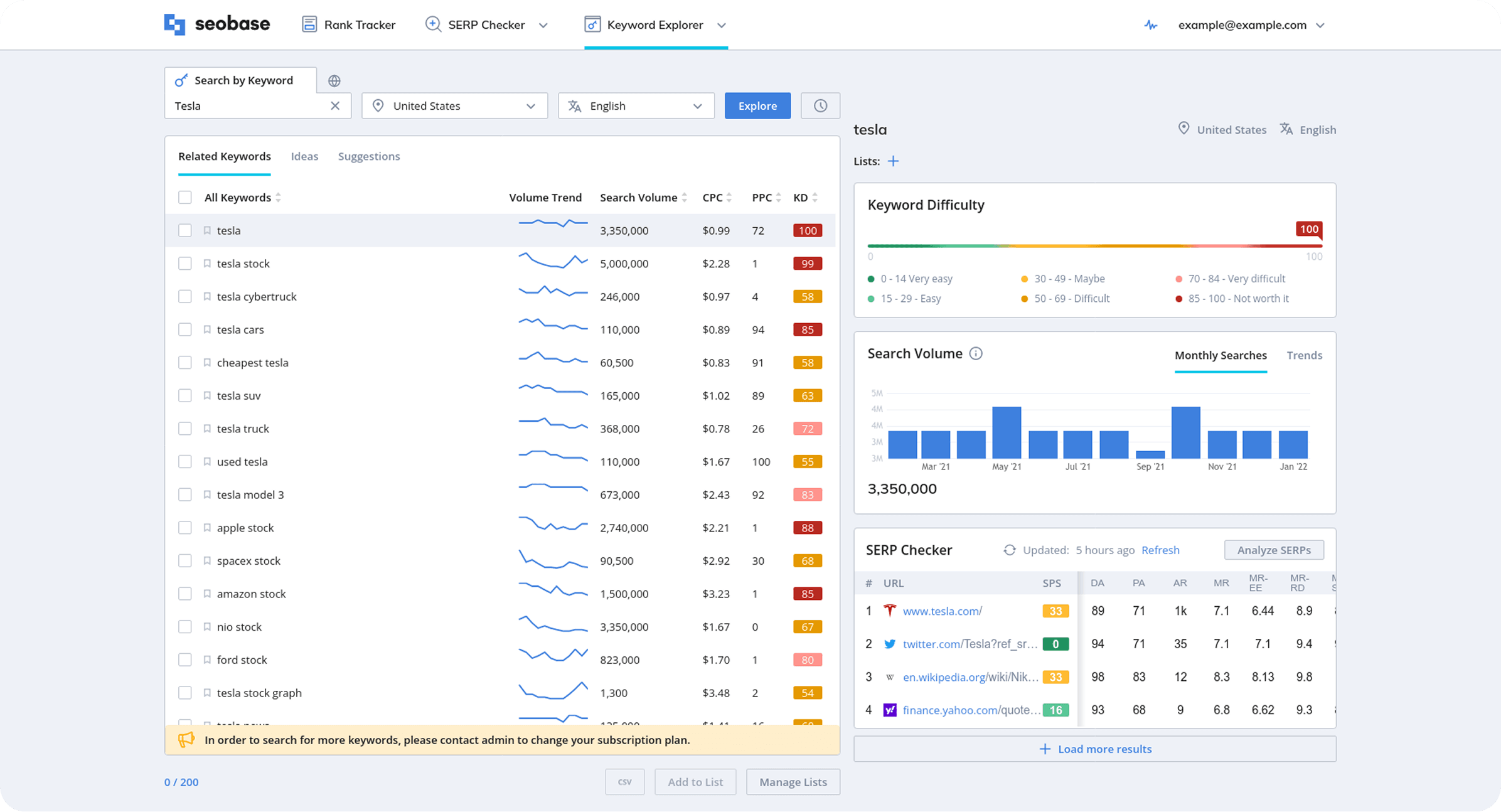Click the Add to List button
This screenshot has height=812, width=1501.
pos(695,782)
